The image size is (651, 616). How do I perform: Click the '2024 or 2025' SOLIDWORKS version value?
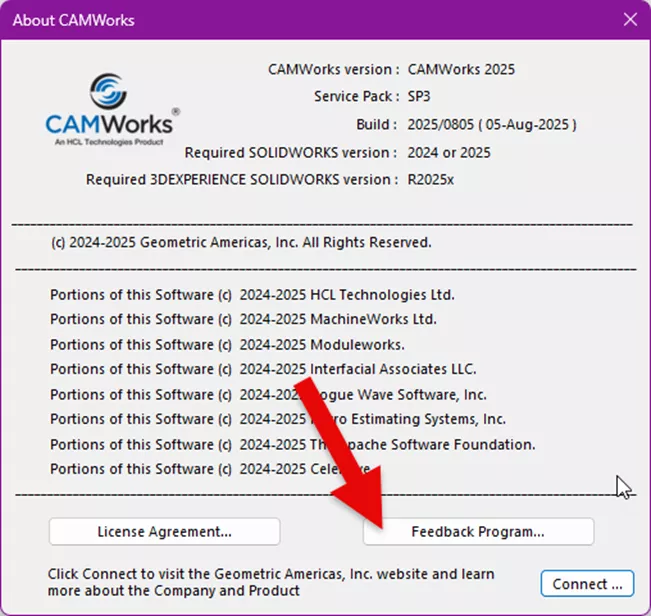pyautogui.click(x=448, y=152)
